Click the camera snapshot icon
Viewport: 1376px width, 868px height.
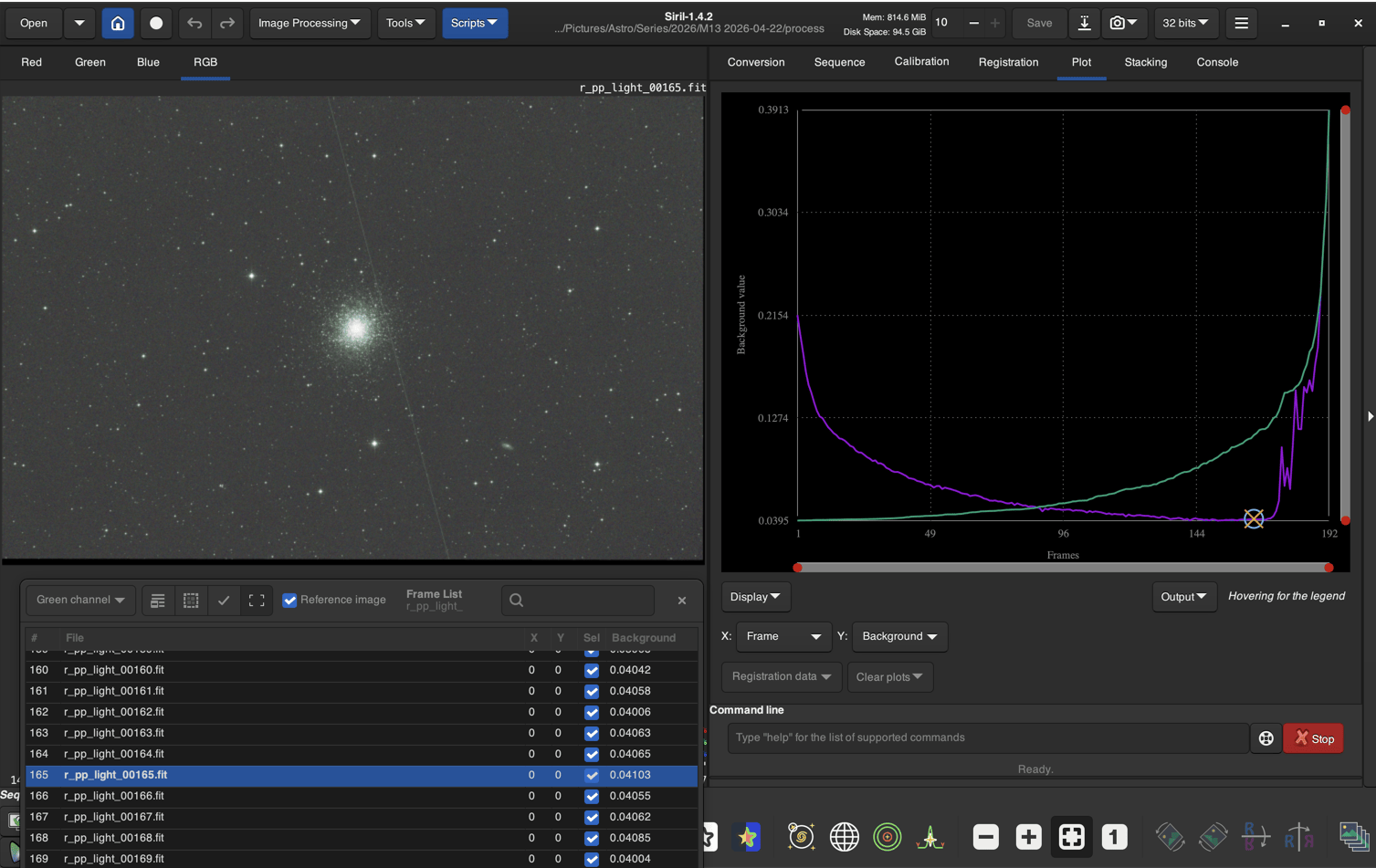point(1123,23)
